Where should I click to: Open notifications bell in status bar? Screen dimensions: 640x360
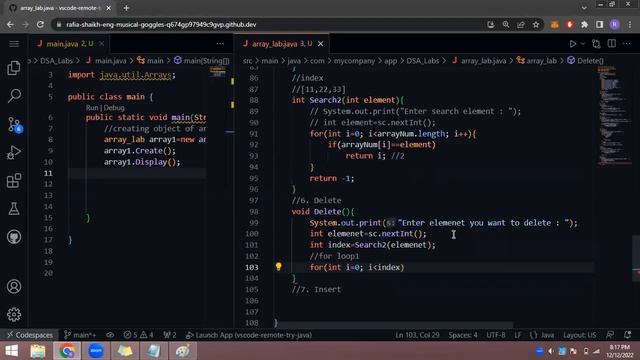(x=627, y=335)
